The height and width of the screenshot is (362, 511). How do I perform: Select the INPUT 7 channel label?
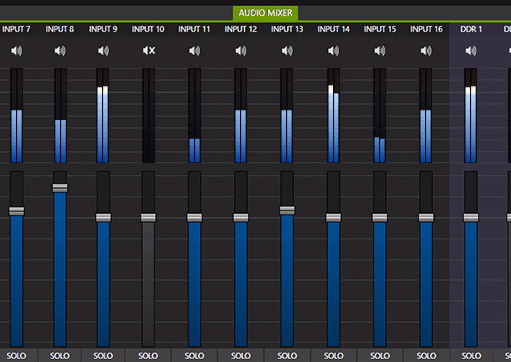tap(16, 29)
